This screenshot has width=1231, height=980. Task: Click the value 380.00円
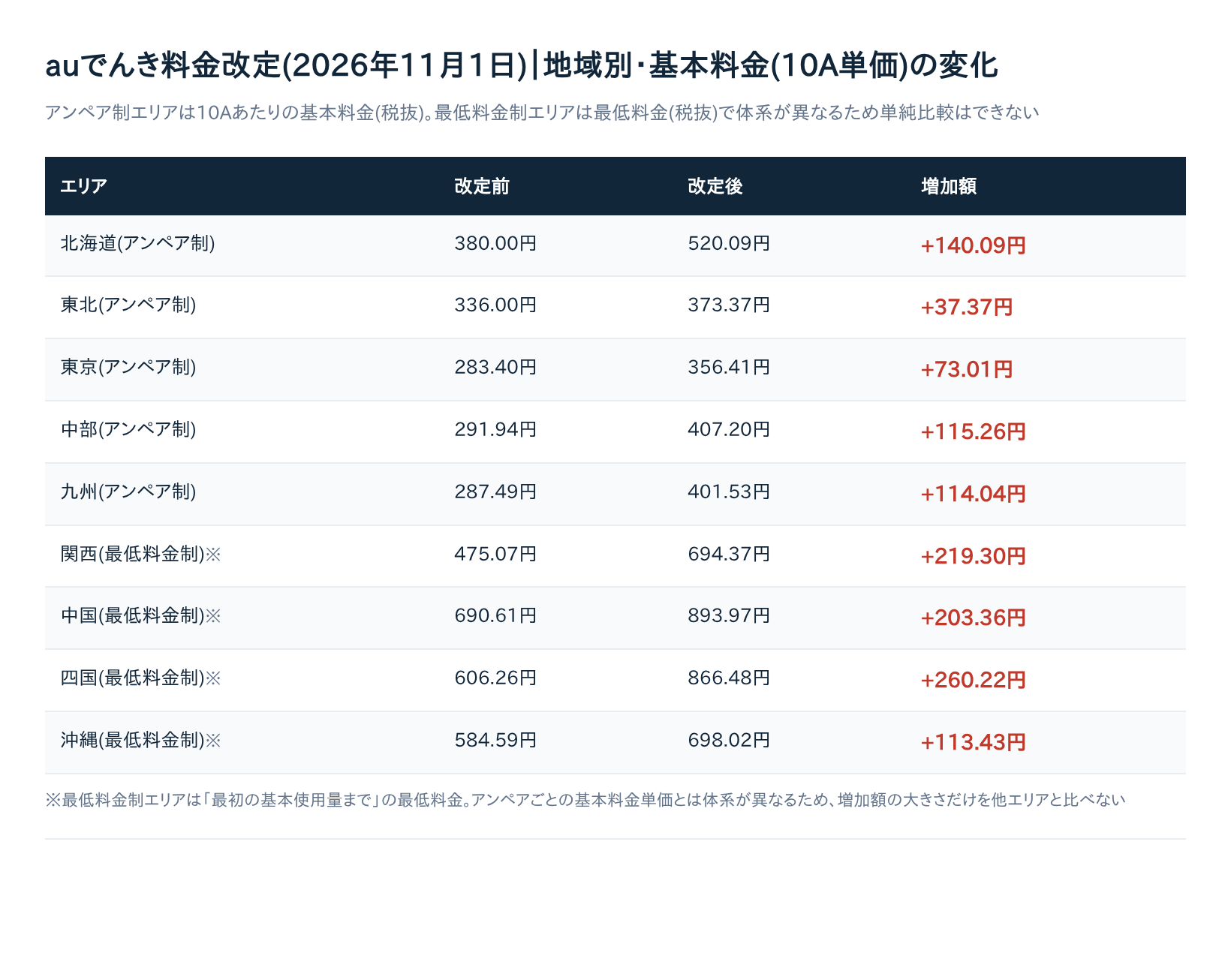pos(495,243)
